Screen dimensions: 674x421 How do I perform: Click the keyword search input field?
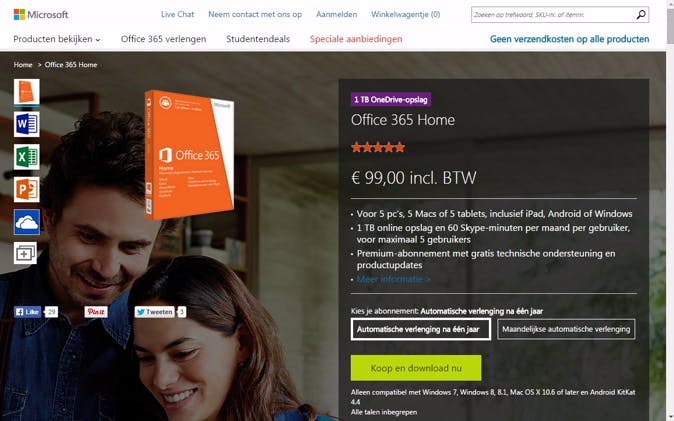click(553, 15)
